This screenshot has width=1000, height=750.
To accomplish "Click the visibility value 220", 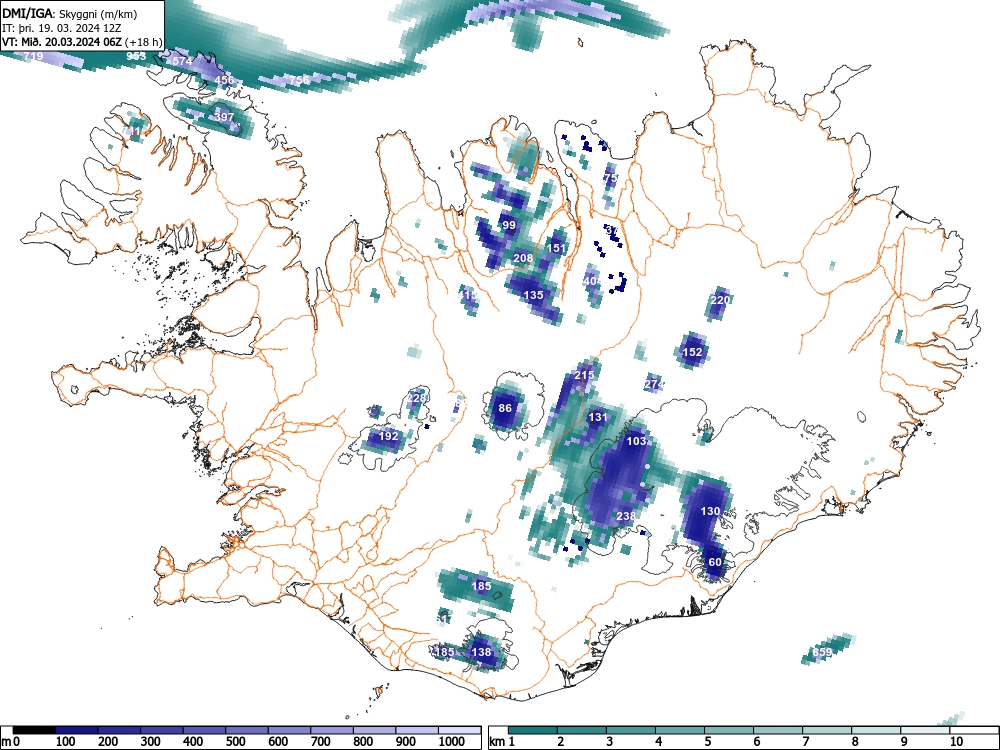I will (x=720, y=300).
